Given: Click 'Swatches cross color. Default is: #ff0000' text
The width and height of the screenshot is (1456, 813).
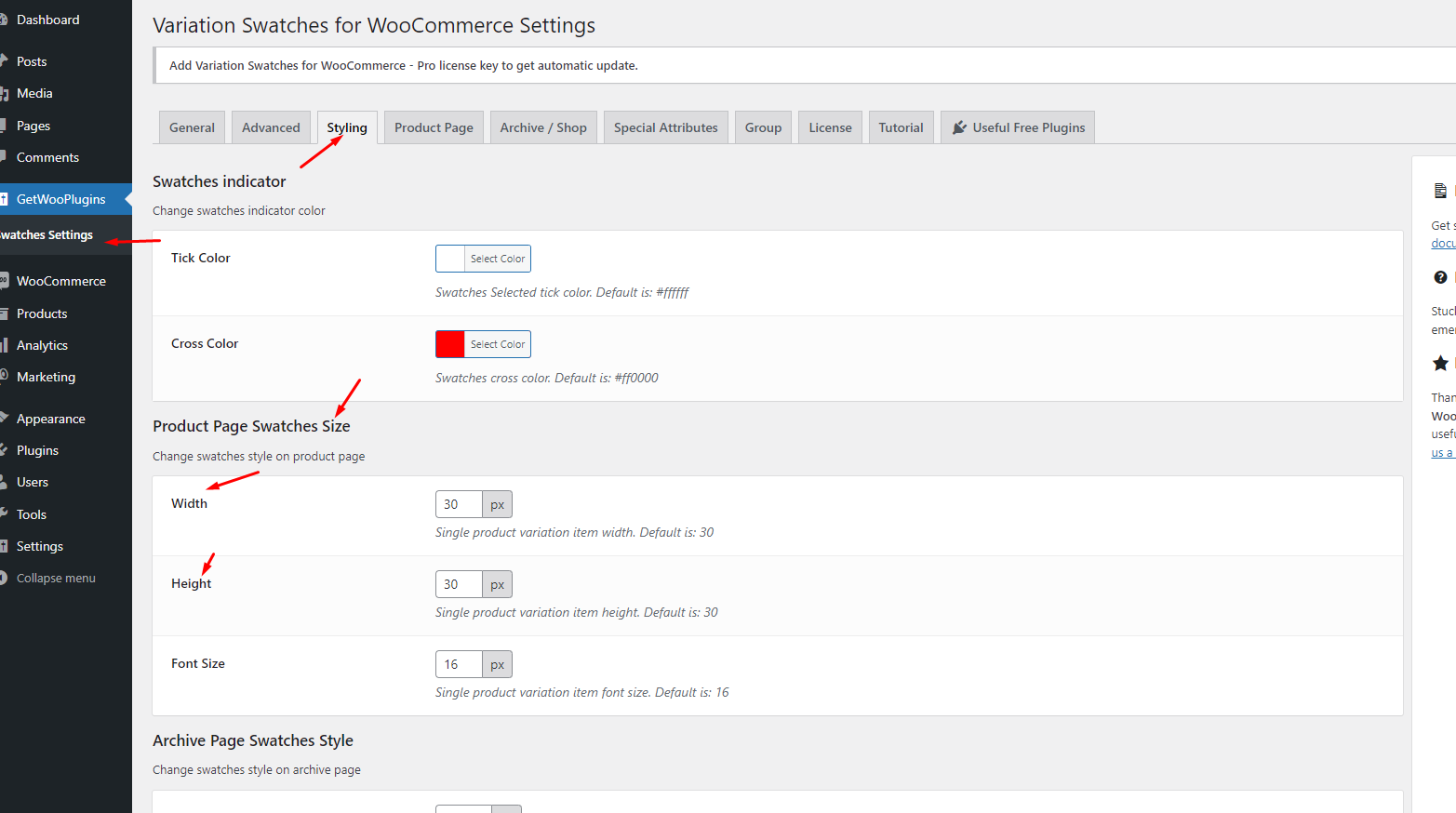Looking at the screenshot, I should coord(547,378).
